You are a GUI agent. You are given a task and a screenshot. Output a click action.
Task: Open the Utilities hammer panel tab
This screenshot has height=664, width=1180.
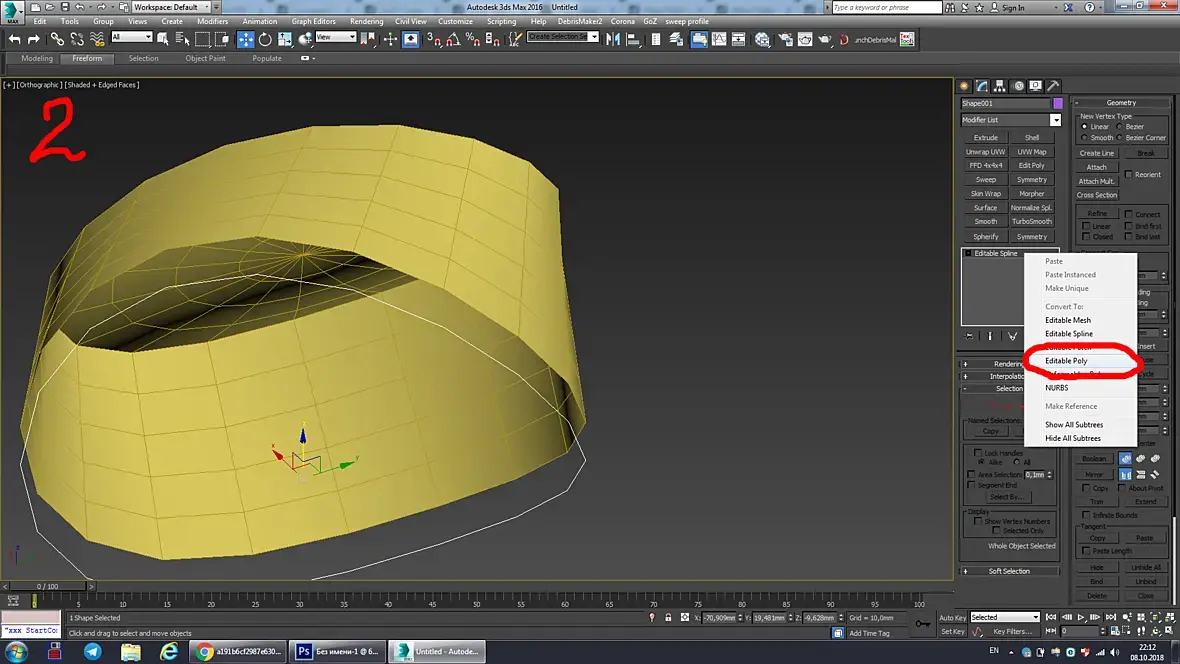[1052, 86]
